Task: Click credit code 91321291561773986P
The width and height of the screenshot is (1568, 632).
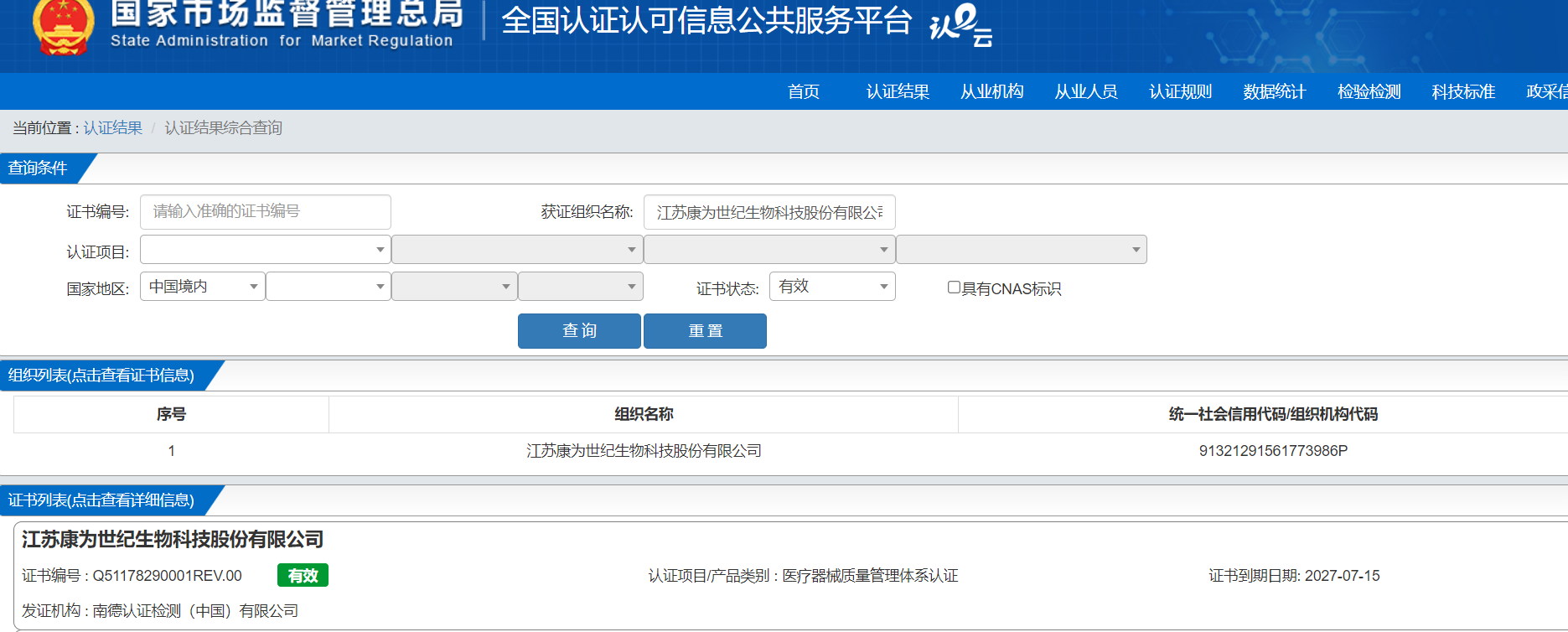Action: click(1273, 451)
